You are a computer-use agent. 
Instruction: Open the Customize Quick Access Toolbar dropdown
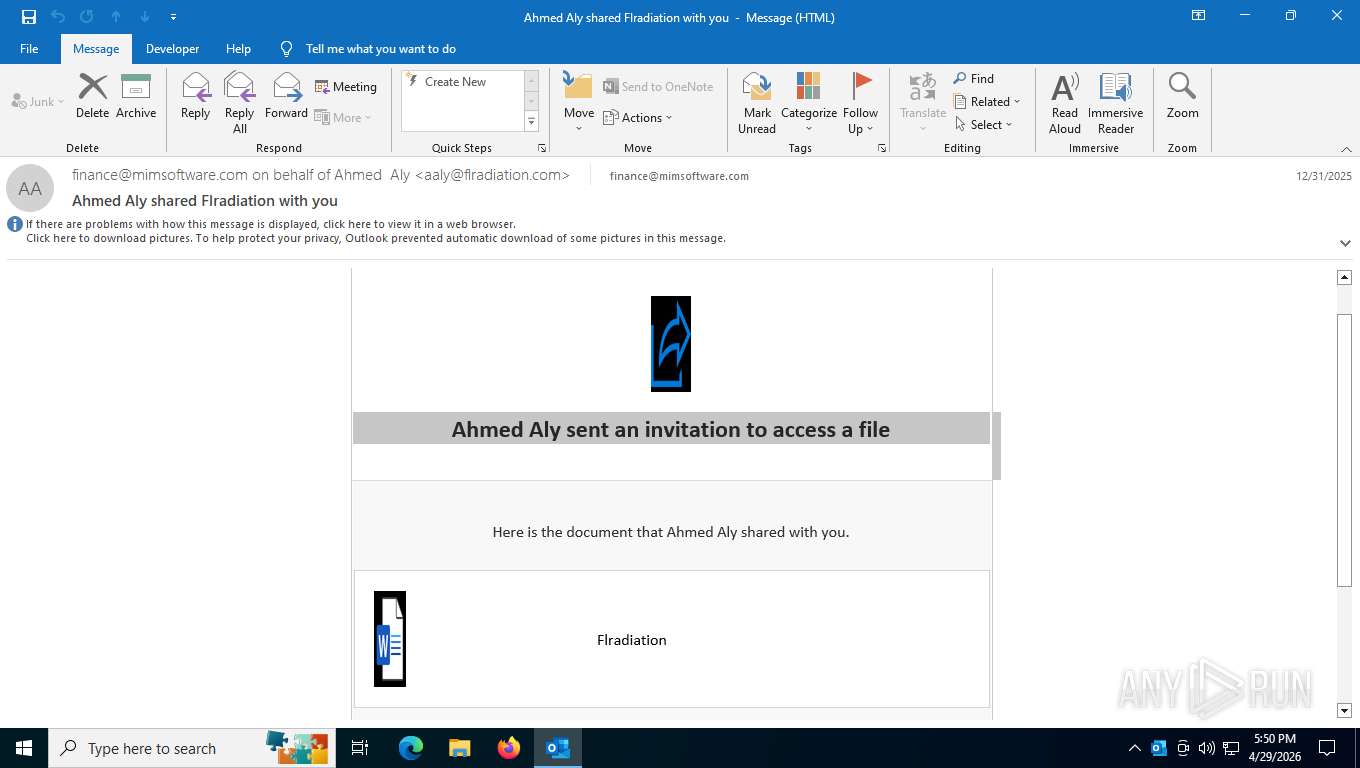pyautogui.click(x=173, y=17)
